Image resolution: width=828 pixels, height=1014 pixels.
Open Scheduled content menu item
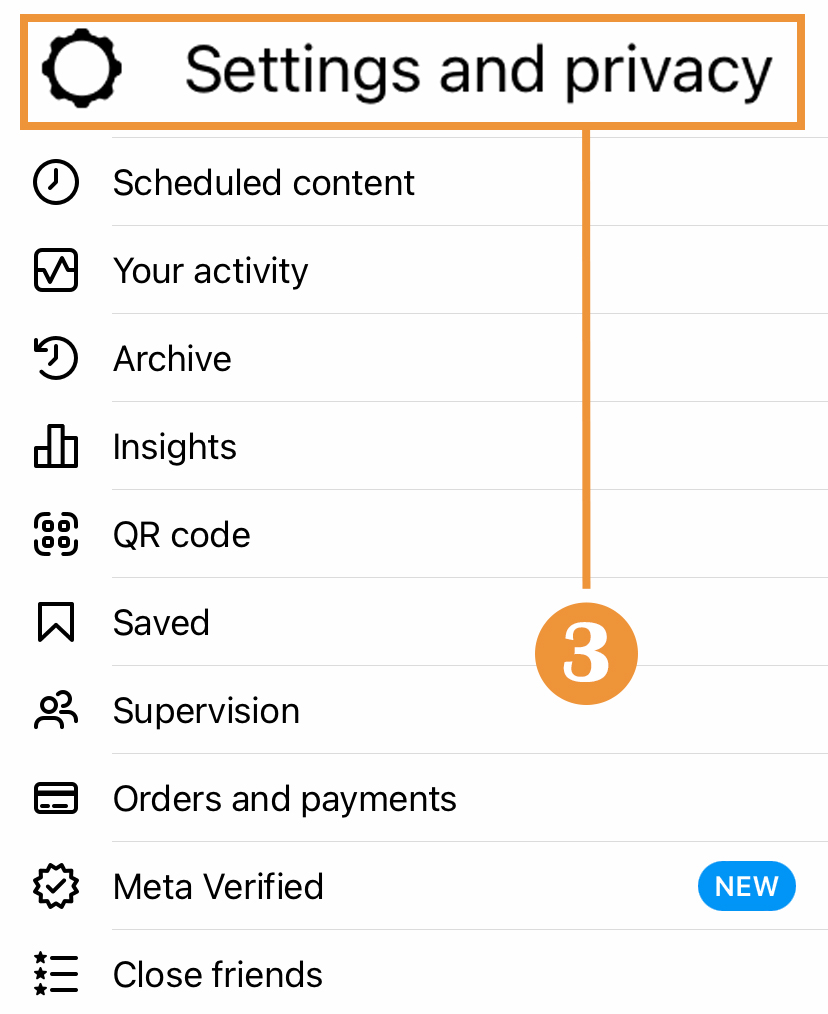[264, 183]
